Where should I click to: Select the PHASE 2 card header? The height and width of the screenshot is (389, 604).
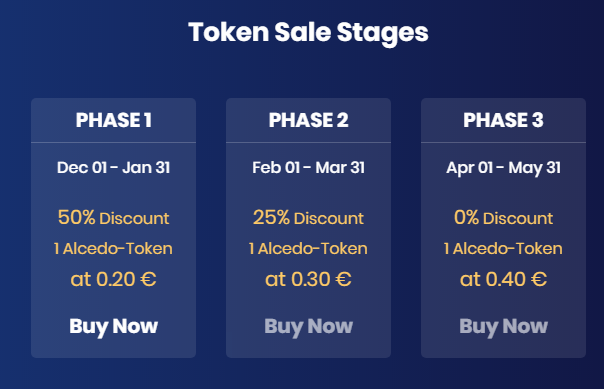(309, 120)
